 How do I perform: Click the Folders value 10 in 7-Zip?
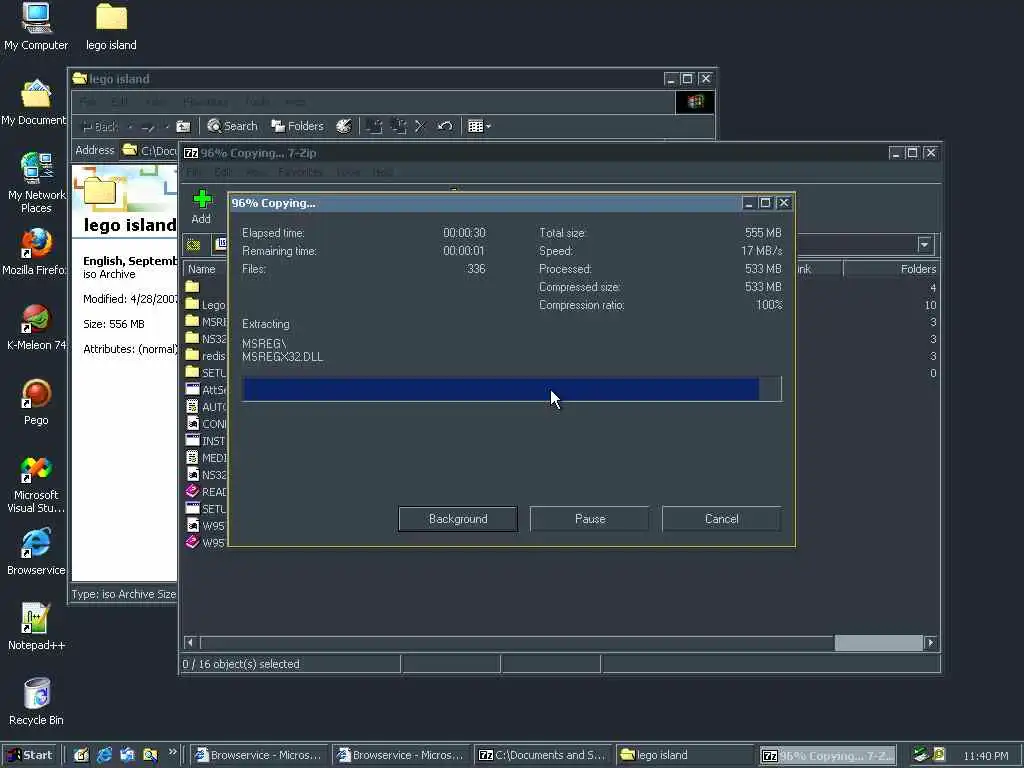(x=931, y=305)
